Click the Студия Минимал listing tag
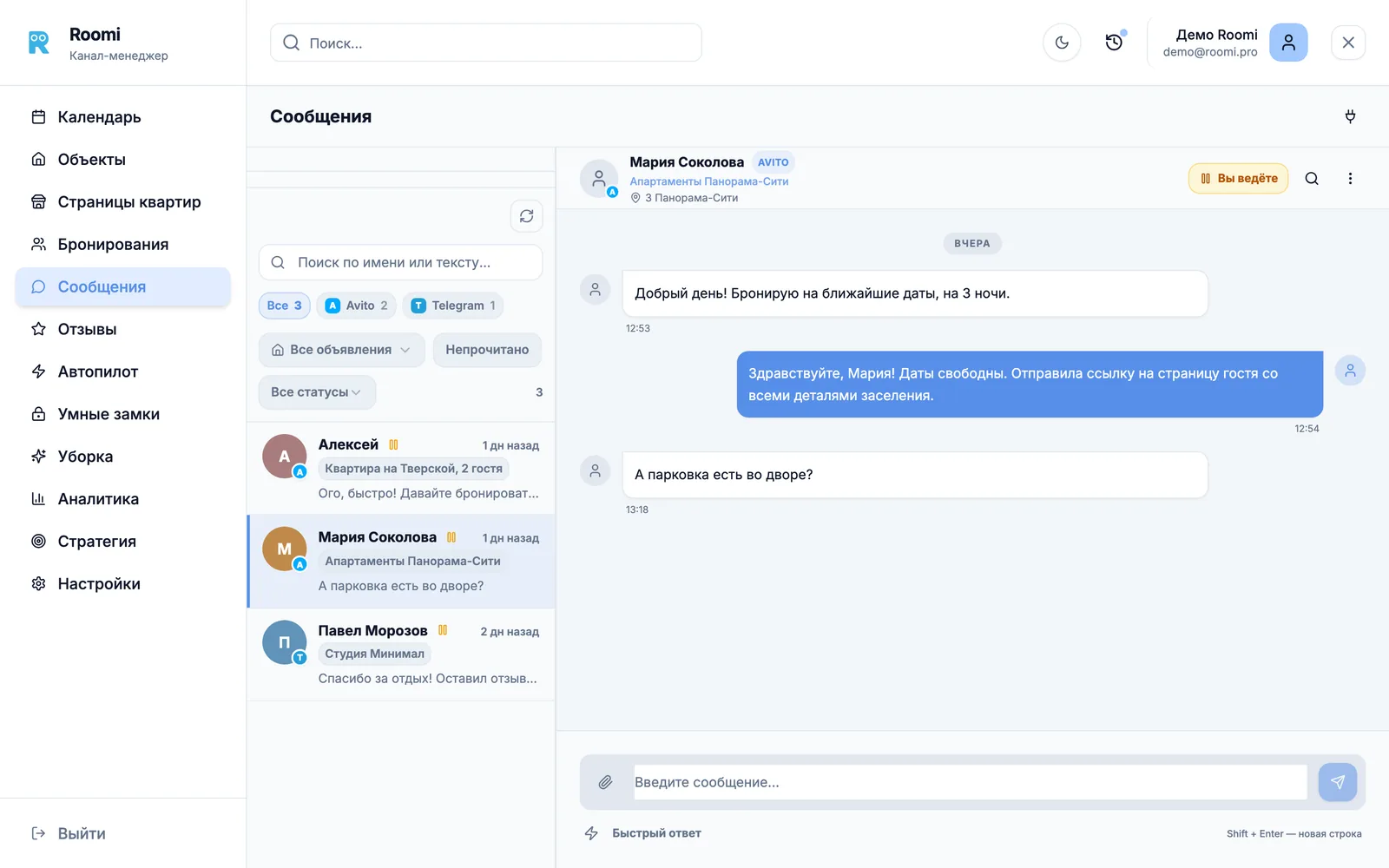Screen dimensions: 1389x868 click(x=375, y=654)
